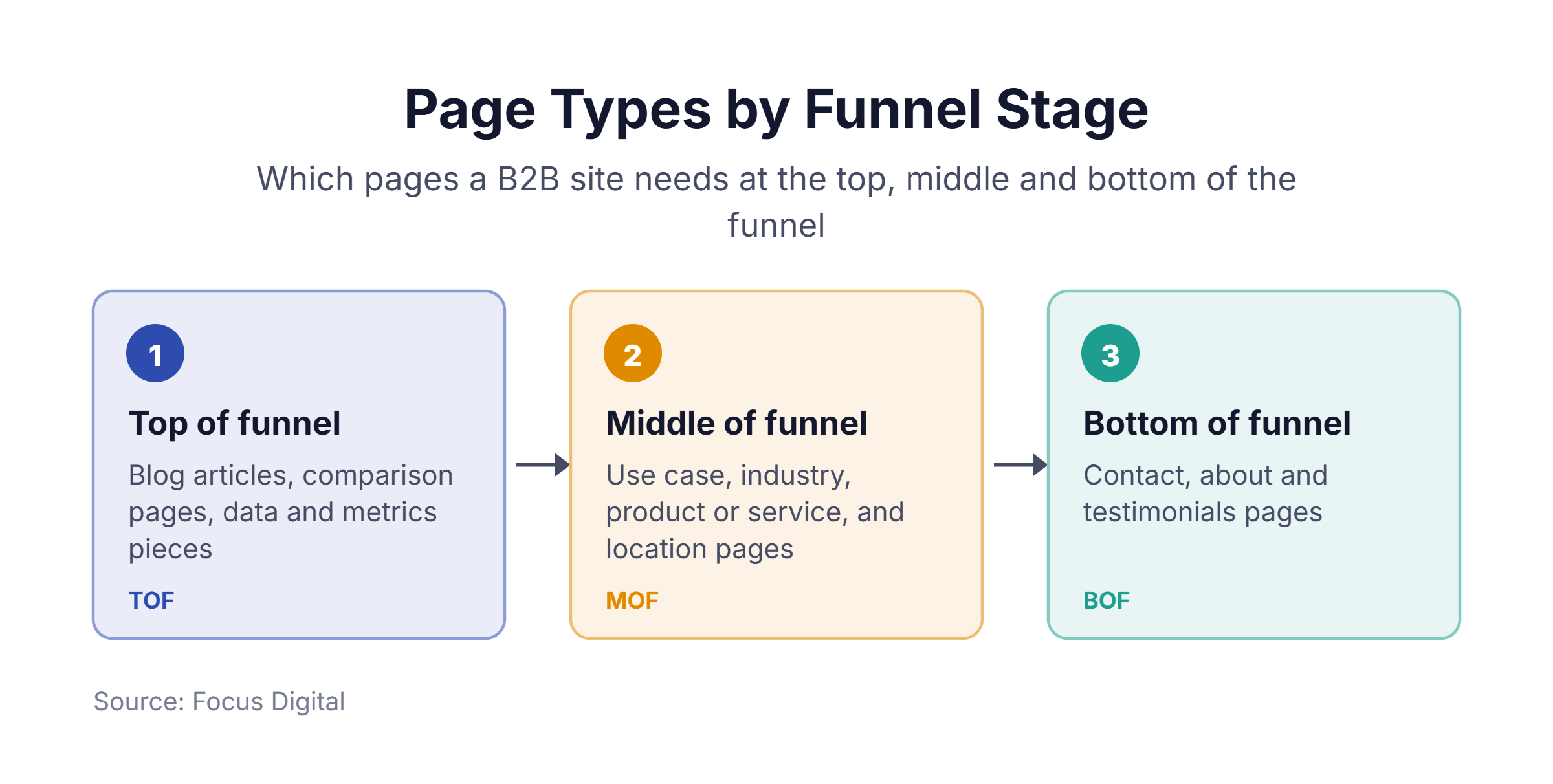
Task: Click the blue number 1 circle
Action: tap(155, 353)
